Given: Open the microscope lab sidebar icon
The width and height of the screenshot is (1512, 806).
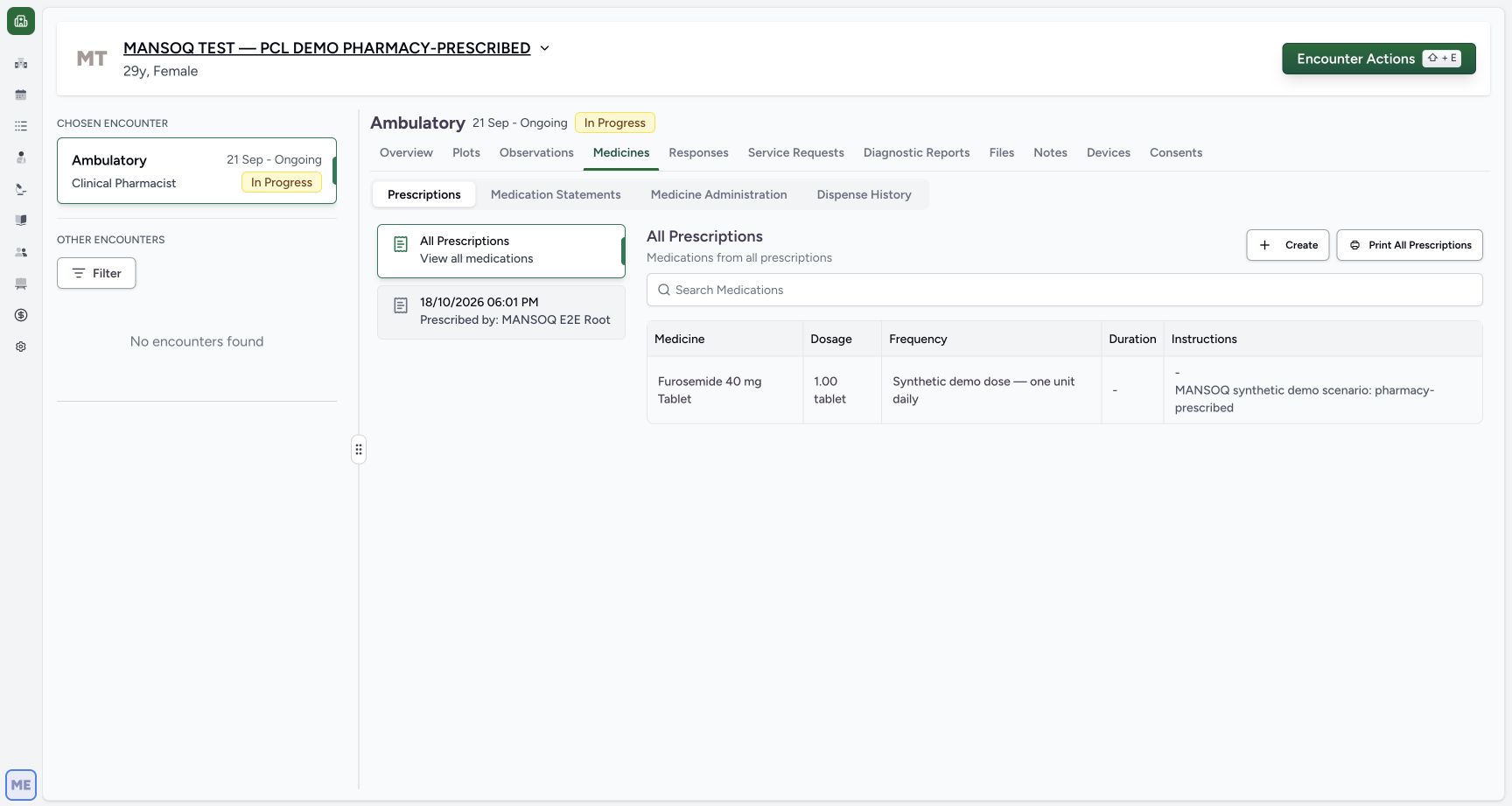Looking at the screenshot, I should point(21,189).
